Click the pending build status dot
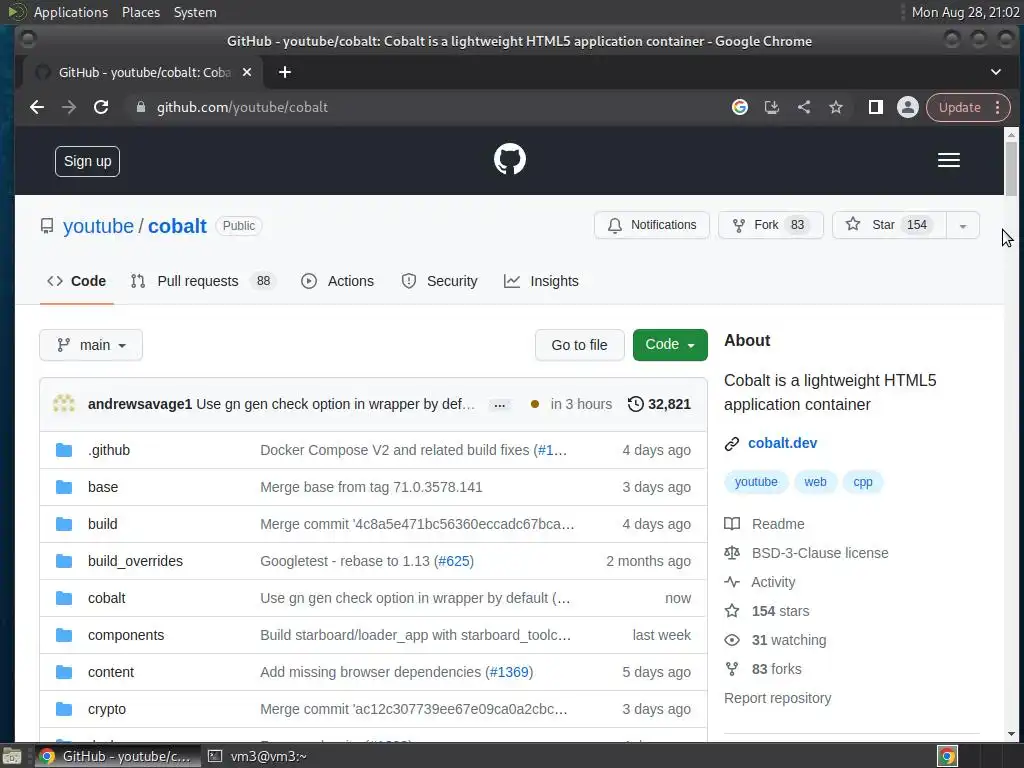This screenshot has width=1024, height=768. coord(535,404)
